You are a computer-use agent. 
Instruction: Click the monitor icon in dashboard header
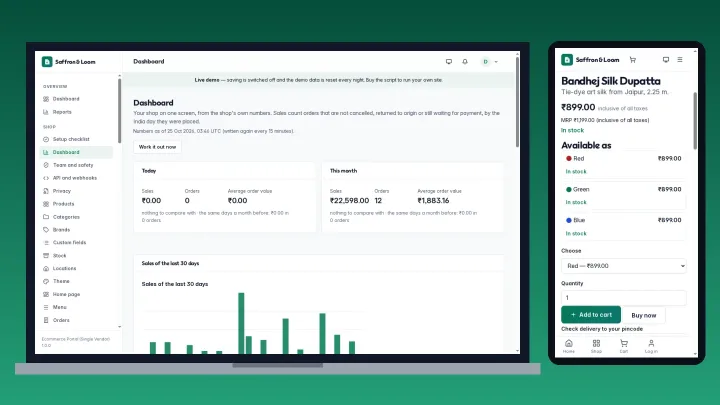point(449,62)
